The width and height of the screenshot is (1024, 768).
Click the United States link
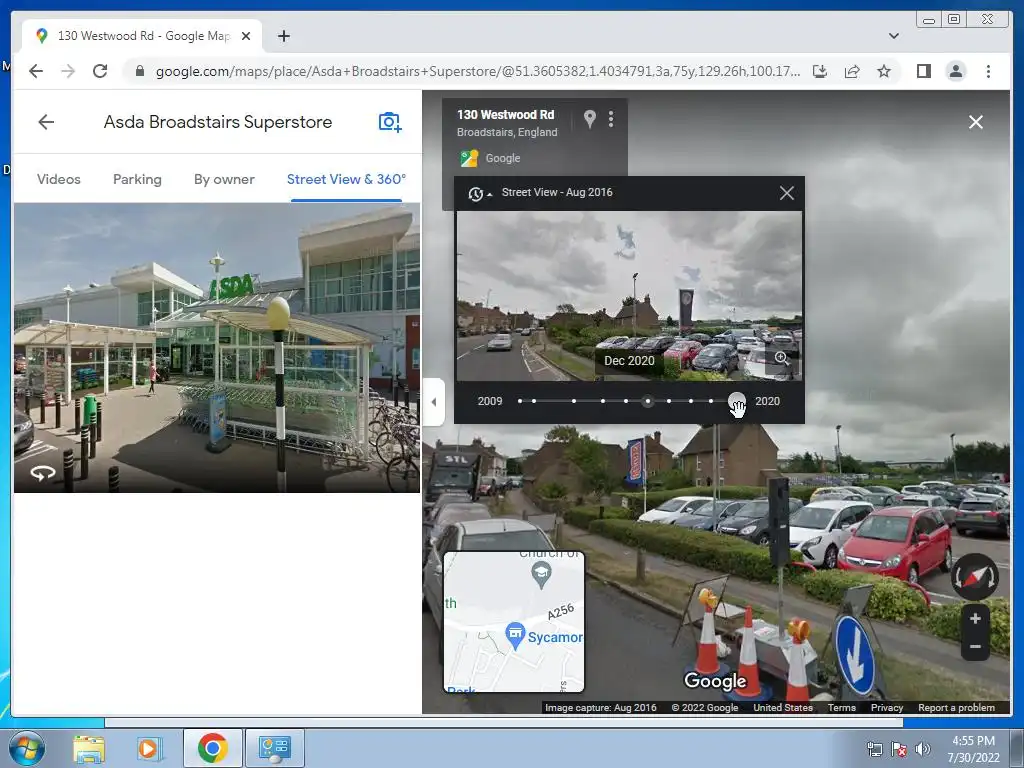[x=783, y=707]
